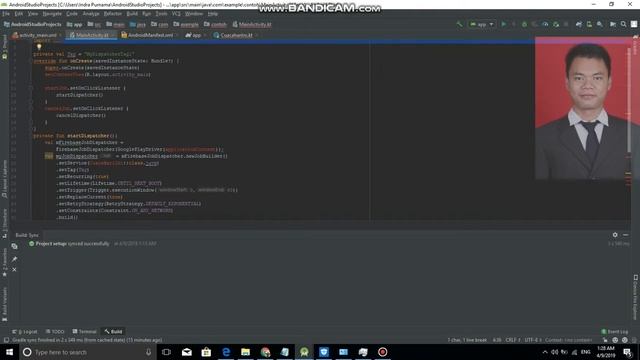Click the startDispatcher function name in code
The height and width of the screenshot is (360, 640).
coord(88,136)
